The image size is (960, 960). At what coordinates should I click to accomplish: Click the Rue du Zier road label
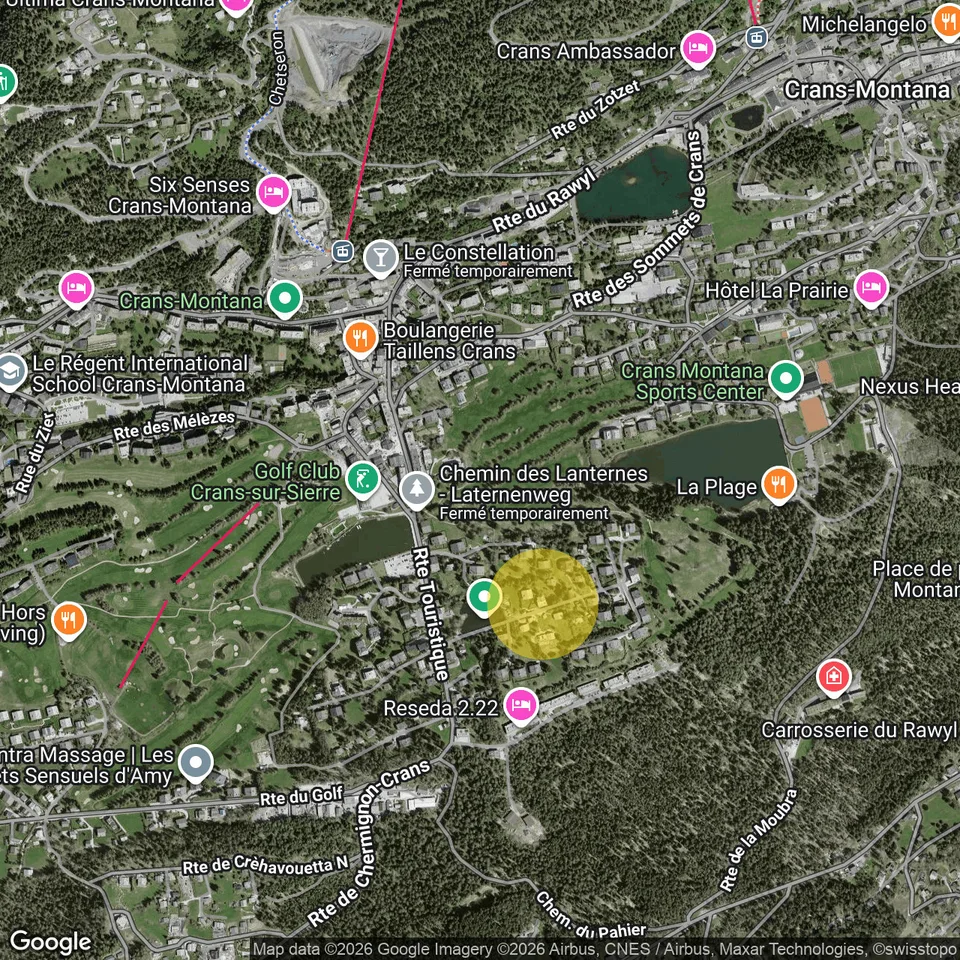34,453
